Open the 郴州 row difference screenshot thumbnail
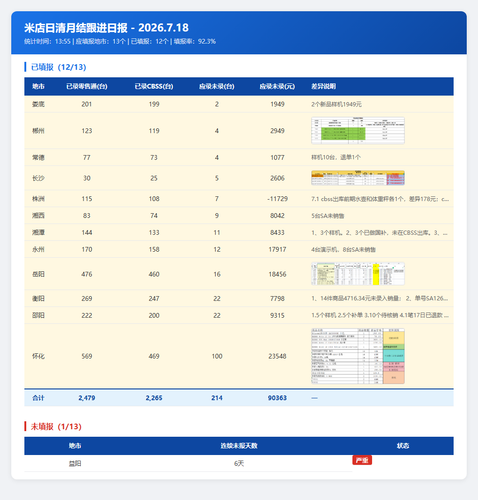This screenshot has width=478, height=500. click(x=358, y=130)
